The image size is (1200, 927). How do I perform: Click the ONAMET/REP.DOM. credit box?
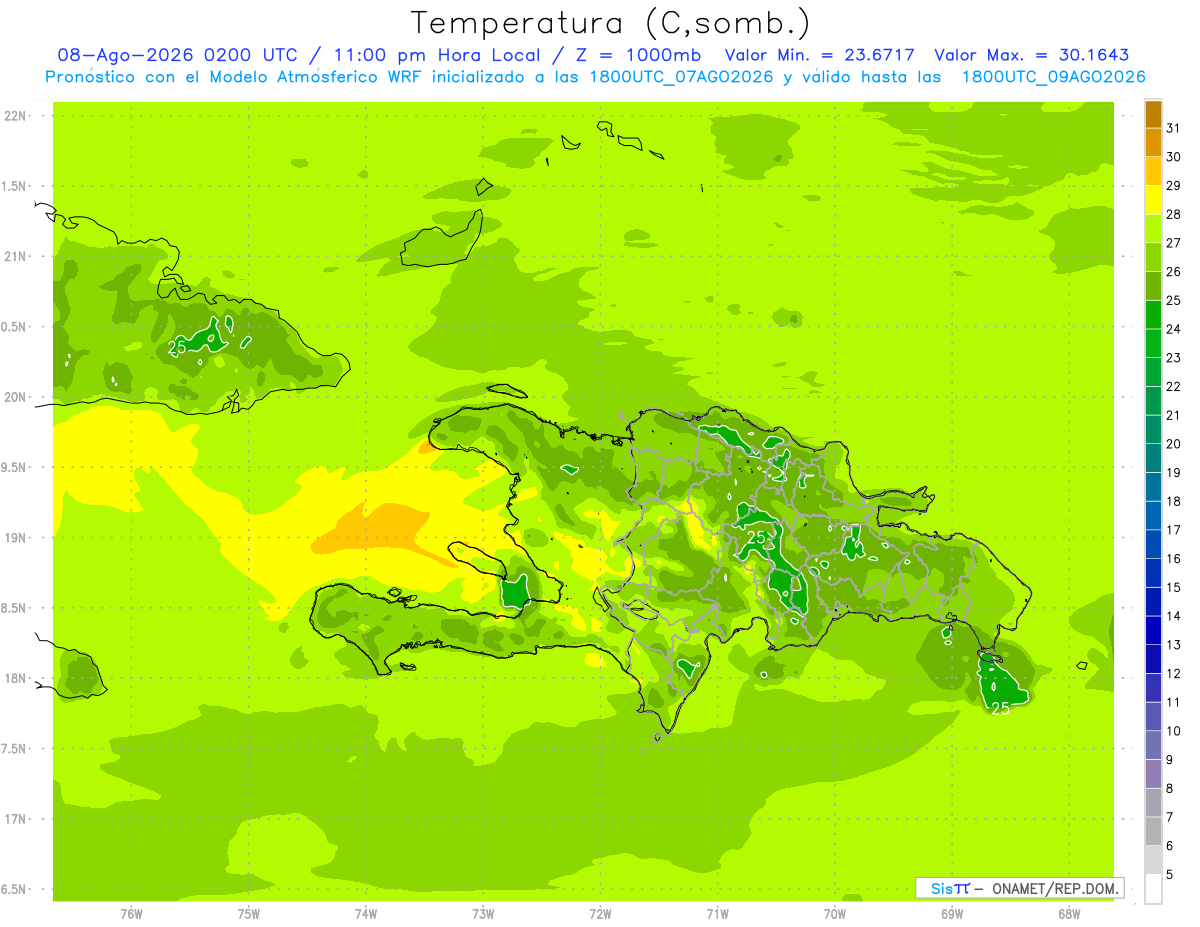1019,888
